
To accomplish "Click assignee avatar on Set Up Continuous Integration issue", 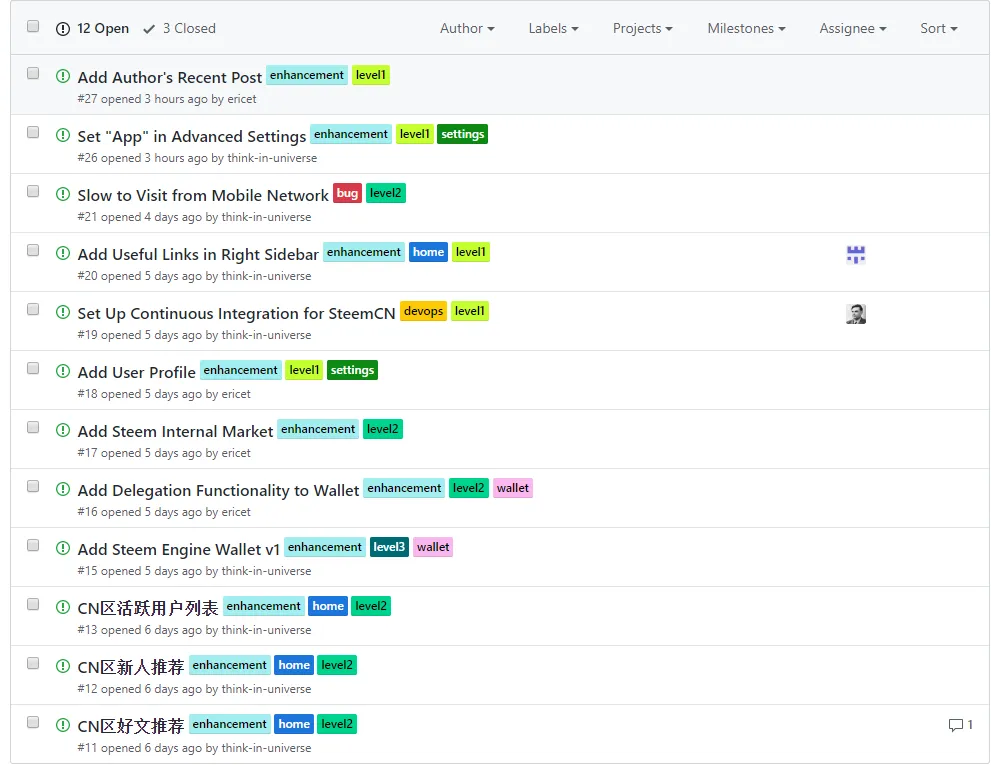I will tap(856, 314).
